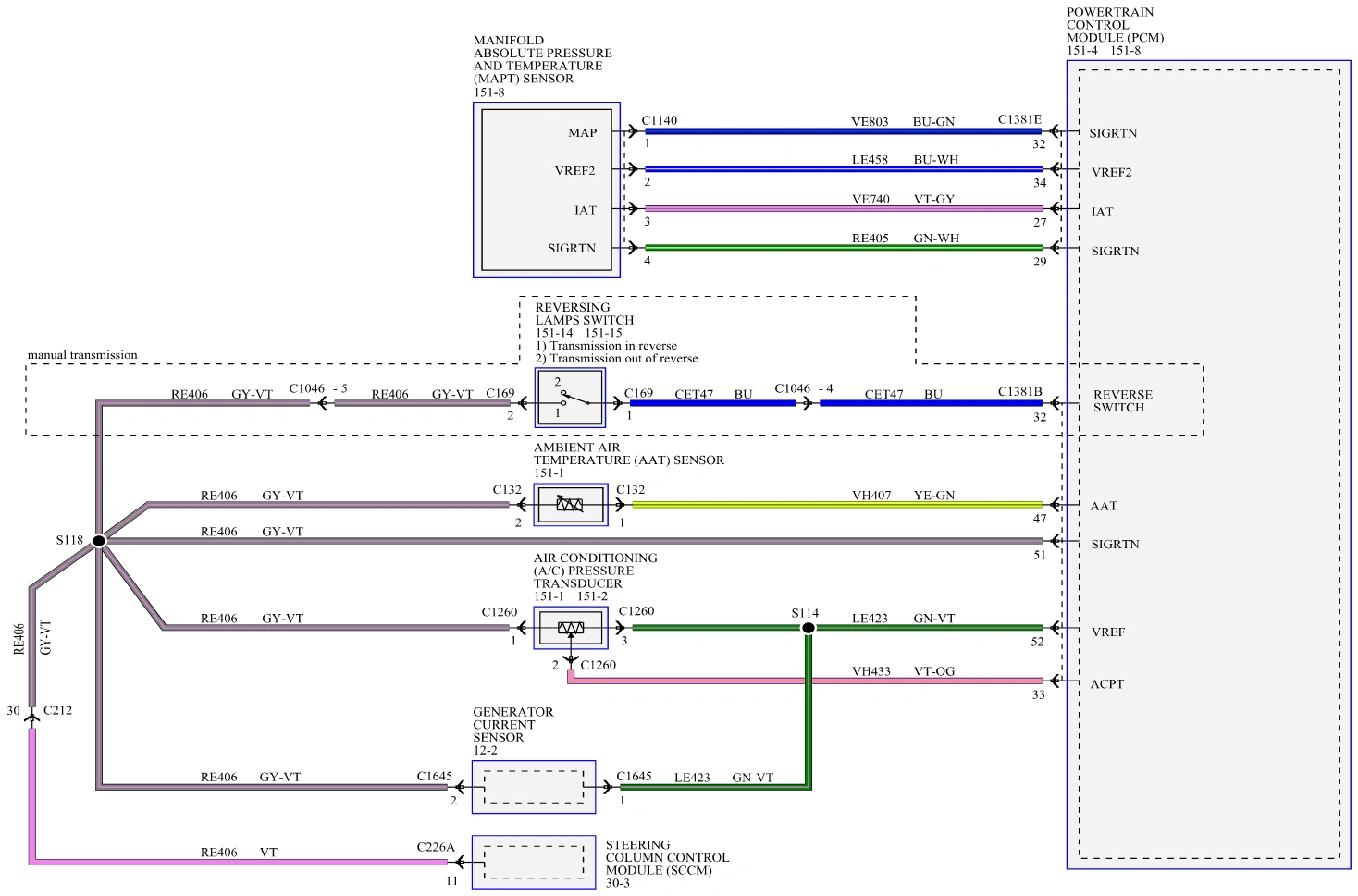Click the S118 splice dot

[99, 541]
